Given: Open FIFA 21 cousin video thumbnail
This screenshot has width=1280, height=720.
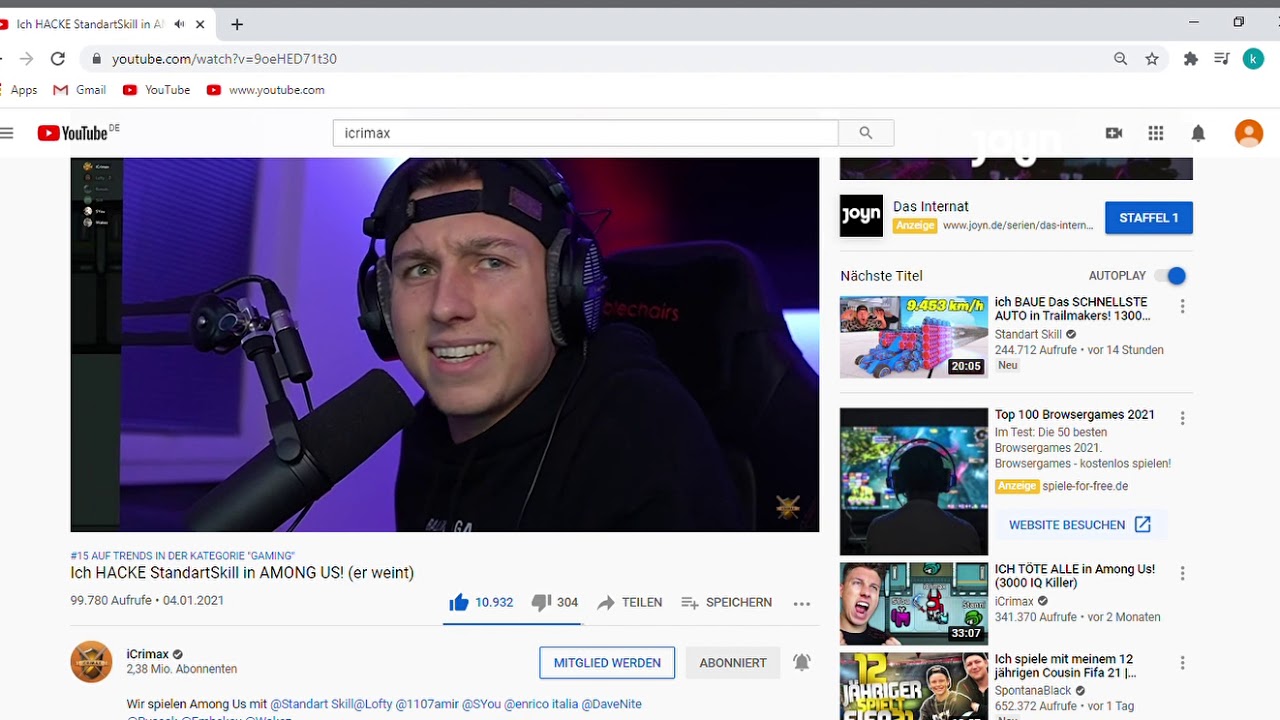Looking at the screenshot, I should (914, 686).
